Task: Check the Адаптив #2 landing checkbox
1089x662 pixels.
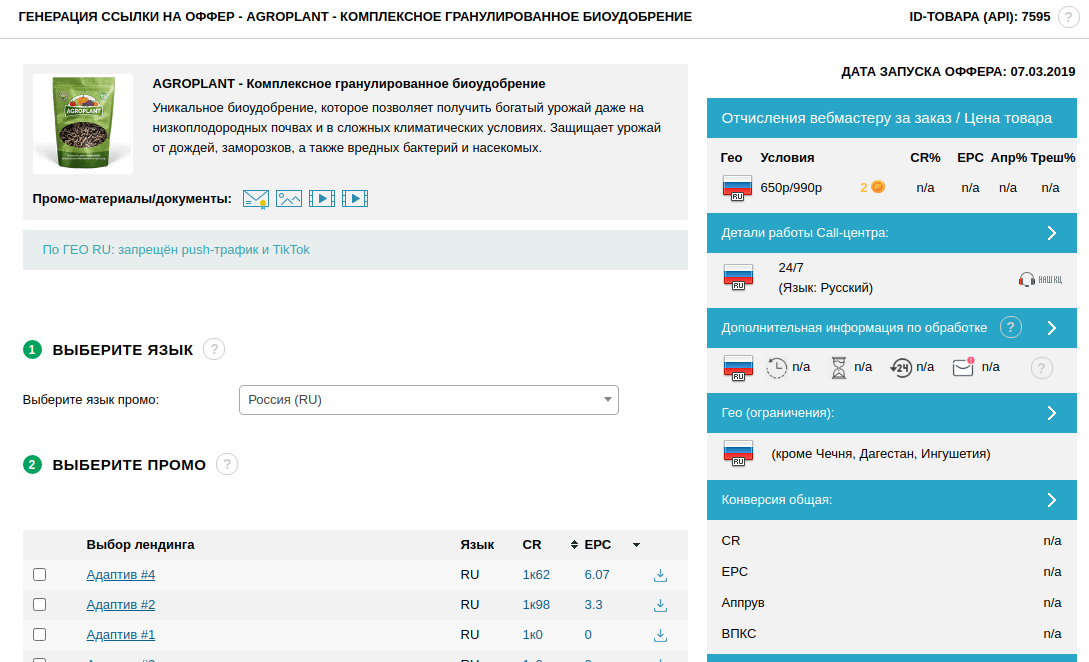Action: click(x=40, y=604)
